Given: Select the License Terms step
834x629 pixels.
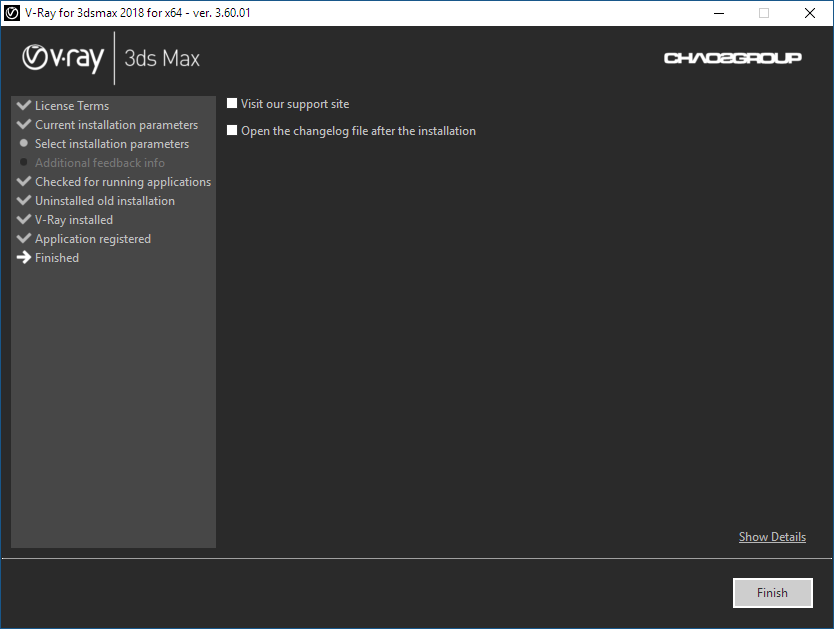Looking at the screenshot, I should coord(72,106).
